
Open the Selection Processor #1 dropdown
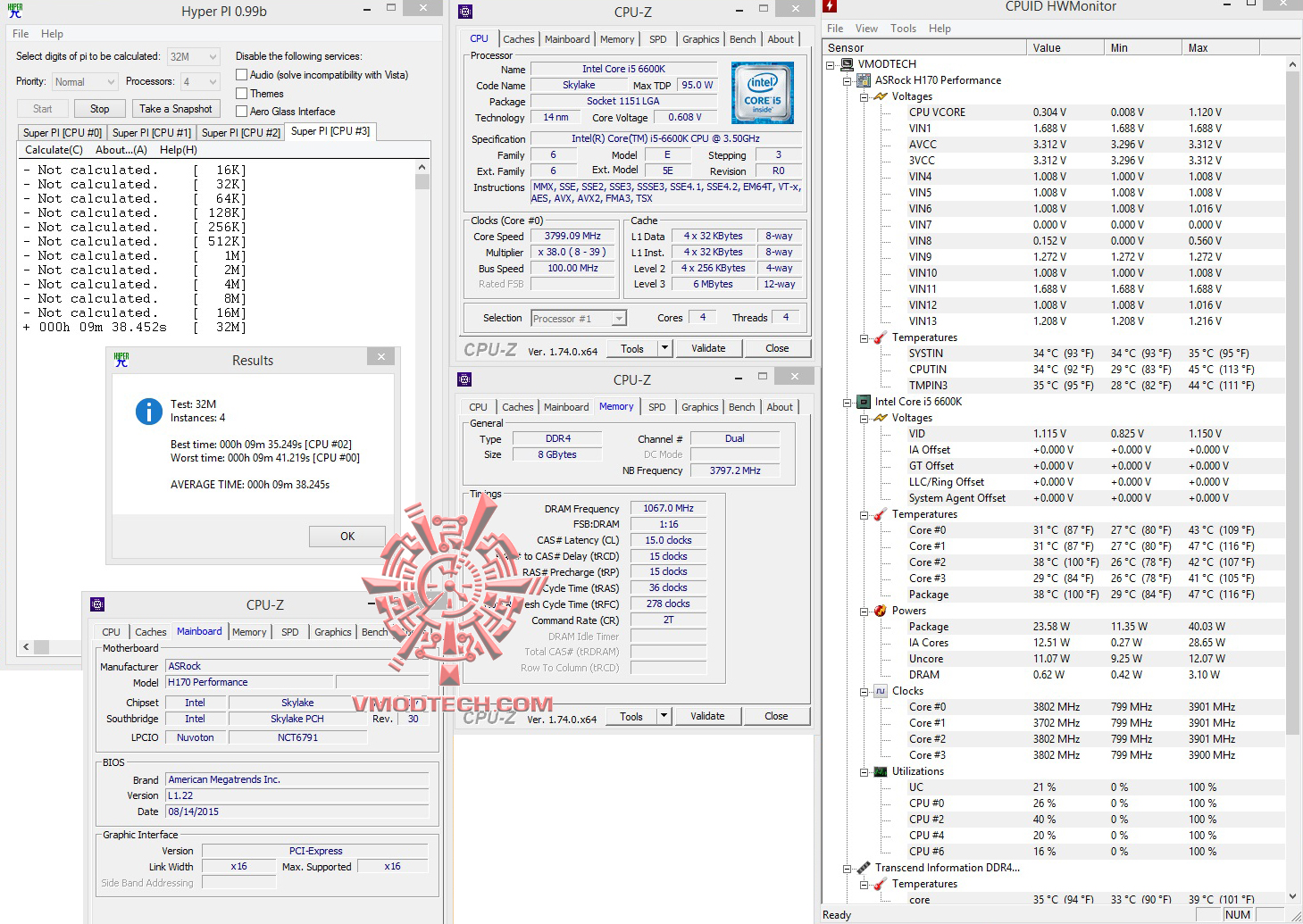[x=579, y=319]
